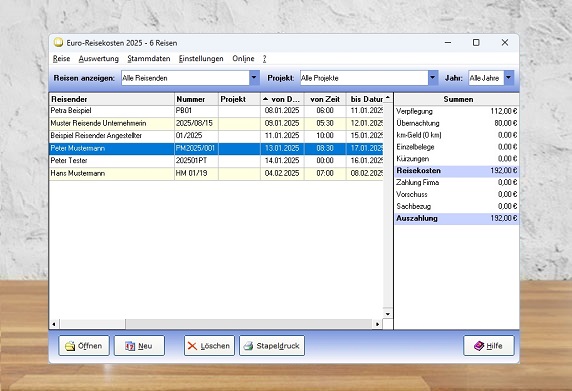Click the Kürzungen sum row
Screen dimensions: 572x391
click(x=457, y=159)
